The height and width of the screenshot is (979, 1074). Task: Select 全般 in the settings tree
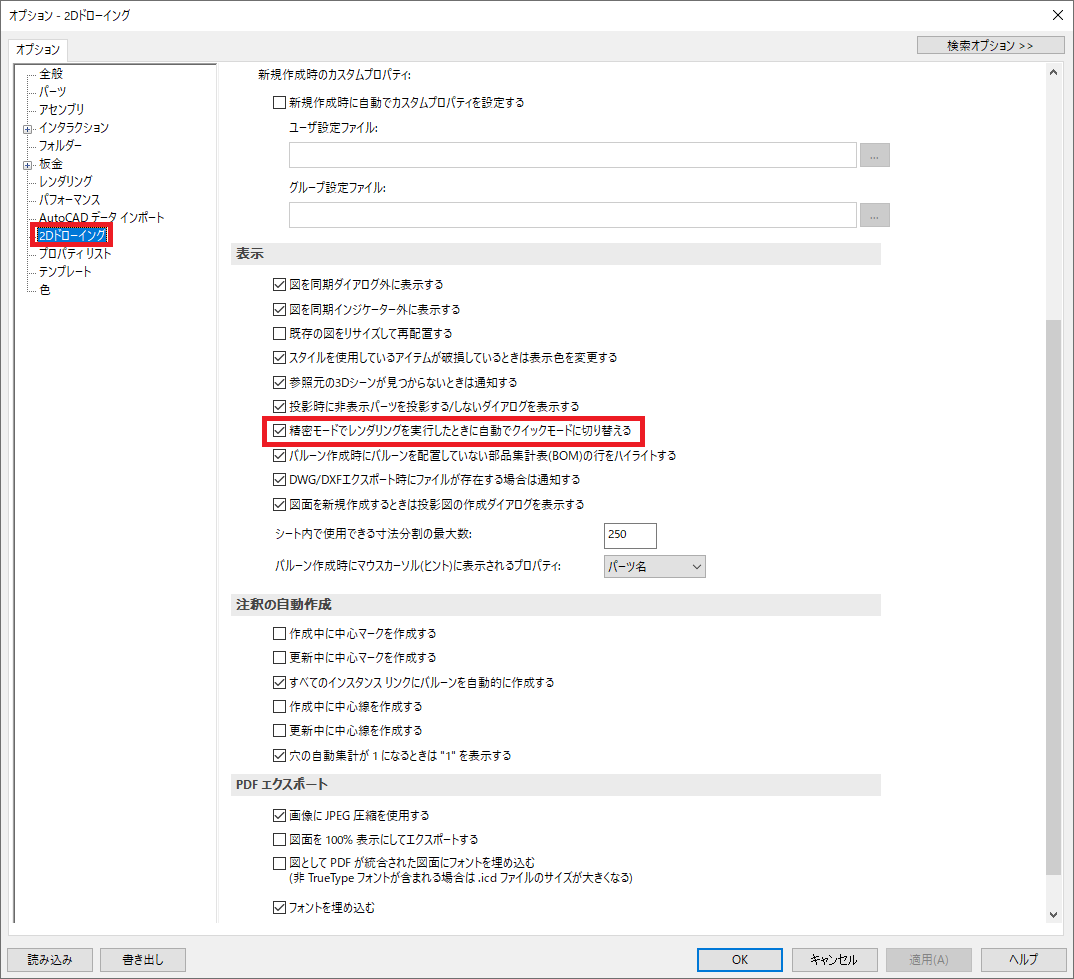point(49,73)
